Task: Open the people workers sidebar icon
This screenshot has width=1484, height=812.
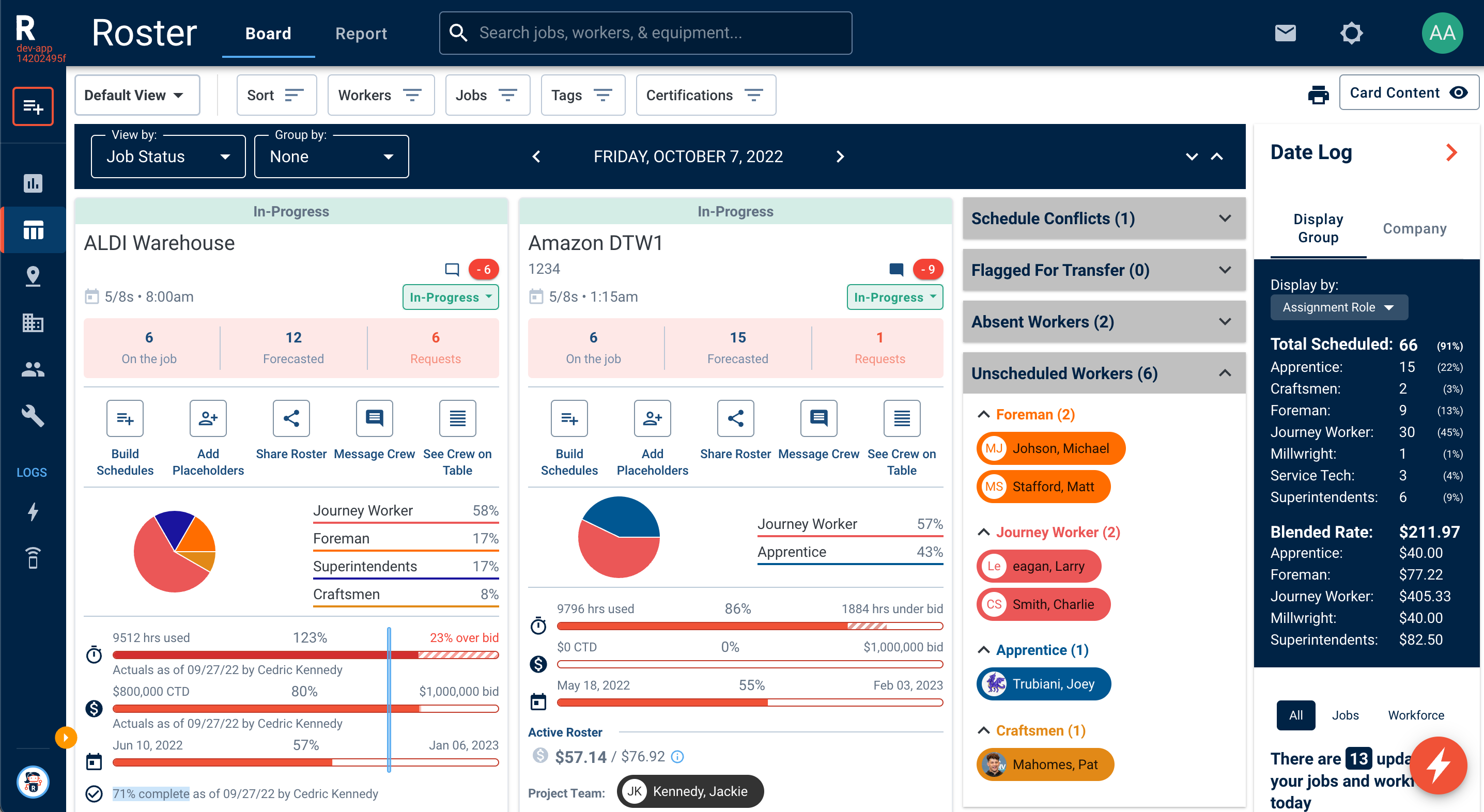Action: tap(33, 369)
